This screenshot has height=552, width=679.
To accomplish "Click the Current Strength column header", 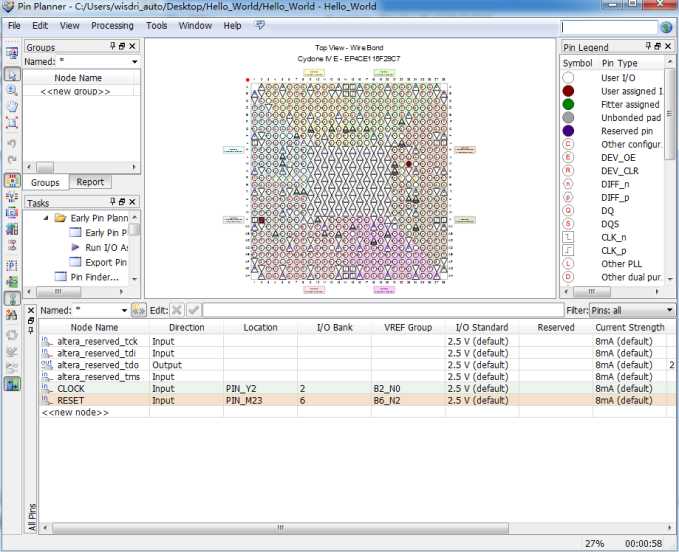I will (629, 327).
